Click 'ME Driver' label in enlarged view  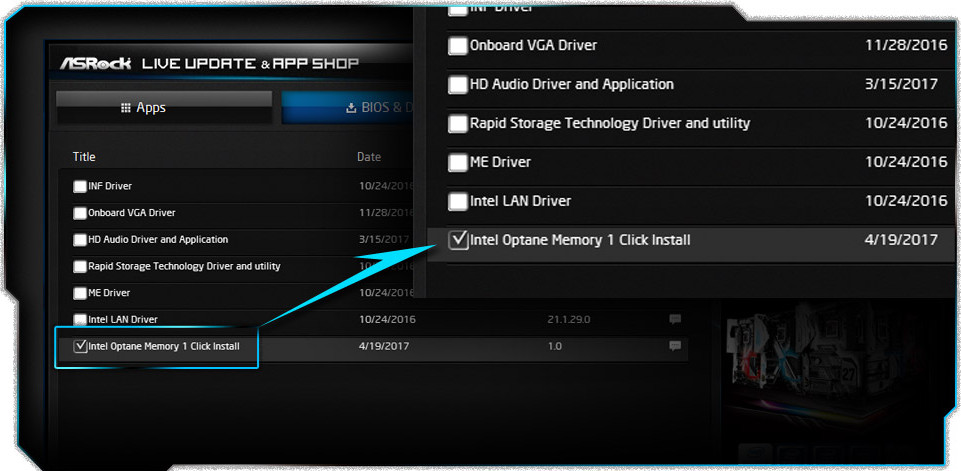(x=500, y=162)
